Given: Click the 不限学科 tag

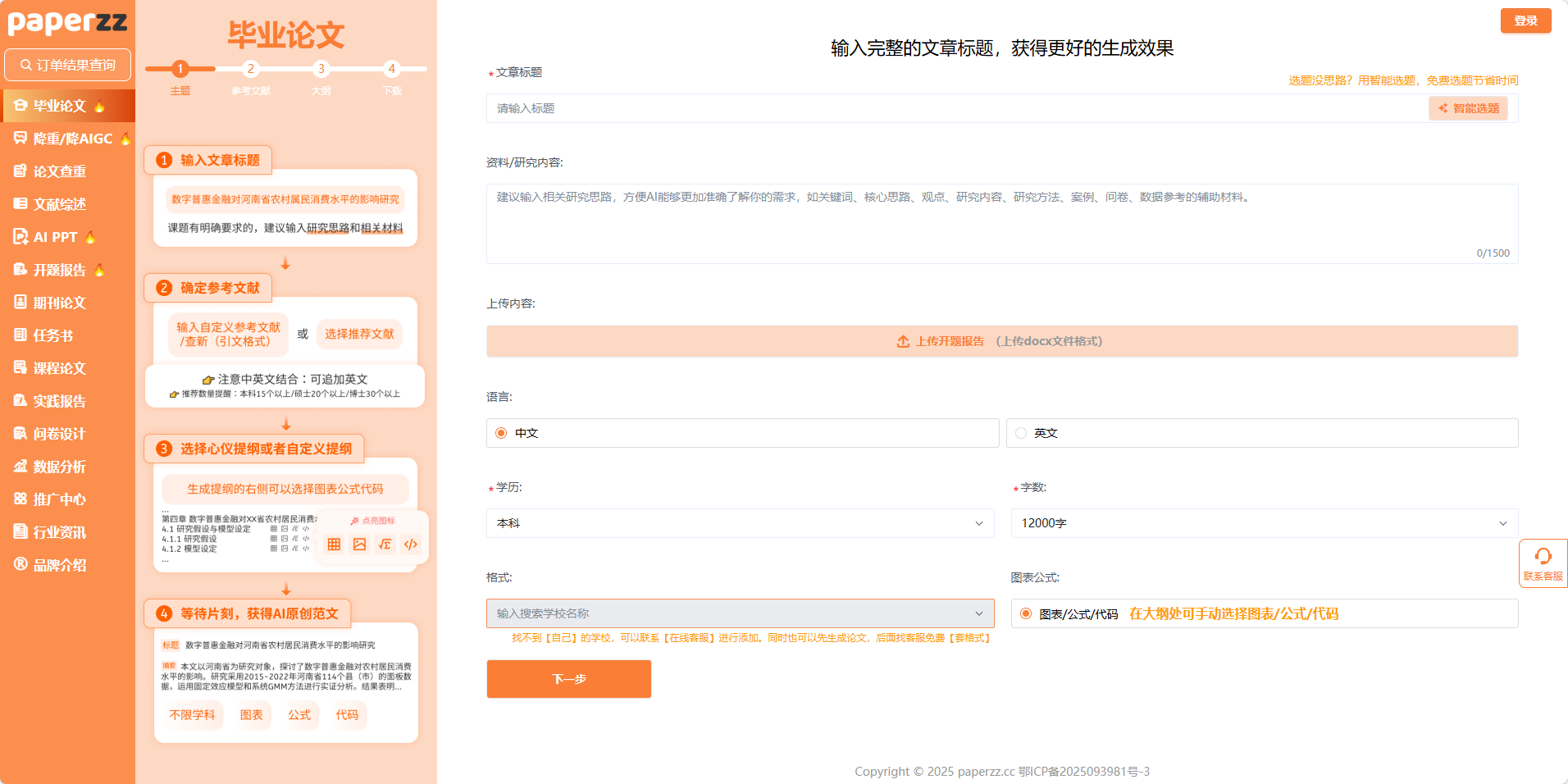Looking at the screenshot, I should coord(192,715).
